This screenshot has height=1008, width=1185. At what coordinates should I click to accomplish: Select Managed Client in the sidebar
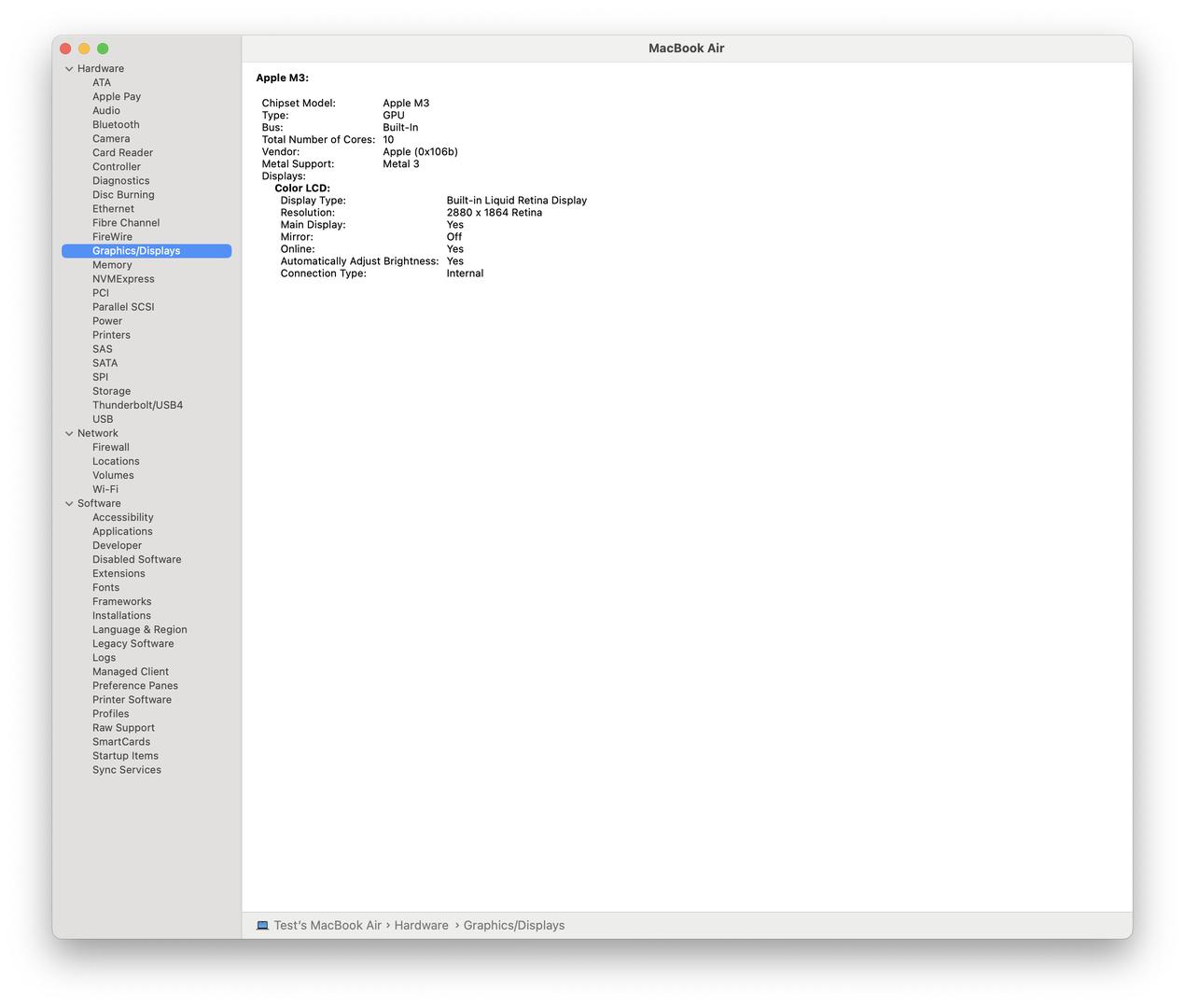(x=131, y=671)
